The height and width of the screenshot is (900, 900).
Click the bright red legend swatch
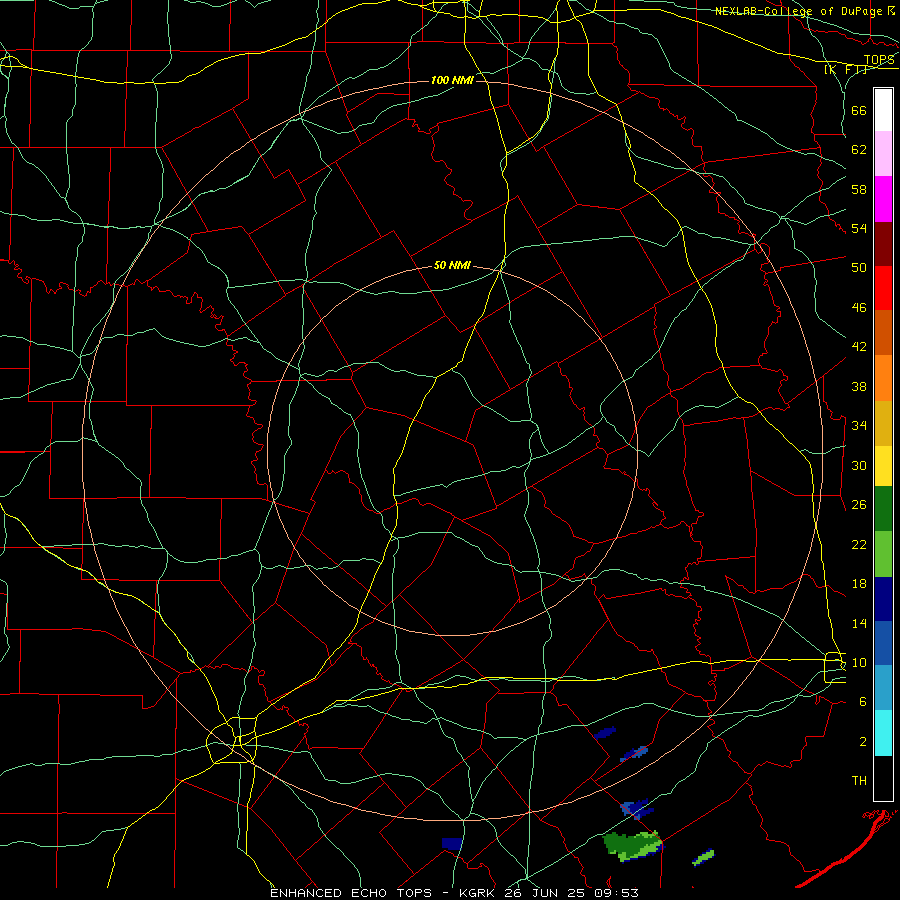click(883, 288)
